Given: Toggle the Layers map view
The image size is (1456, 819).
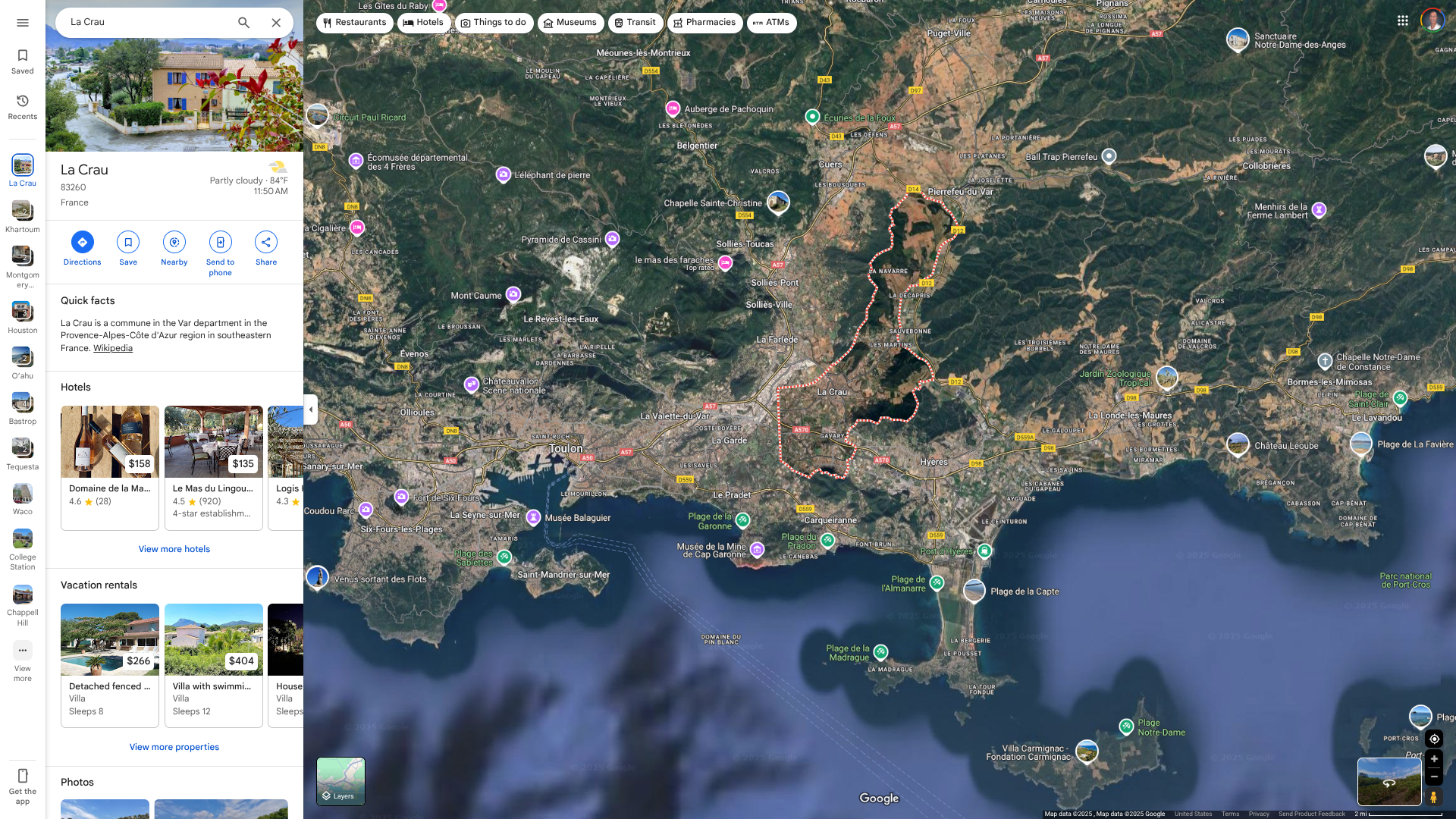Looking at the screenshot, I should pos(340,781).
